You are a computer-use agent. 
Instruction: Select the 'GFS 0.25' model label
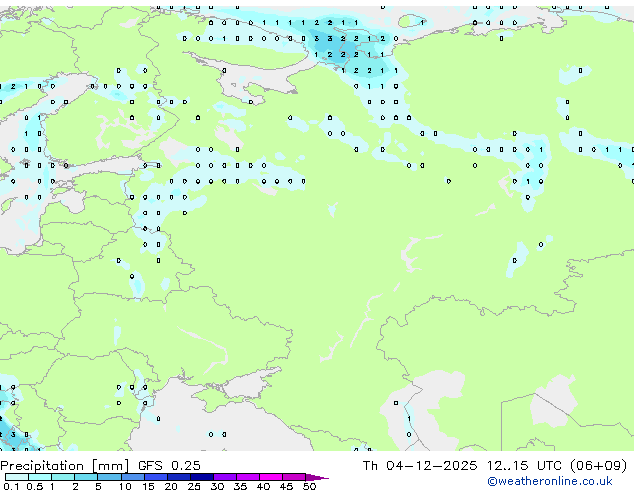pyautogui.click(x=169, y=466)
